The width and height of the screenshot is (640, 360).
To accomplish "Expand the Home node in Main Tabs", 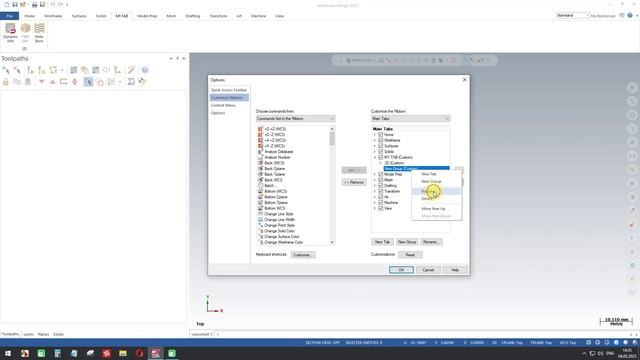I will [x=375, y=134].
